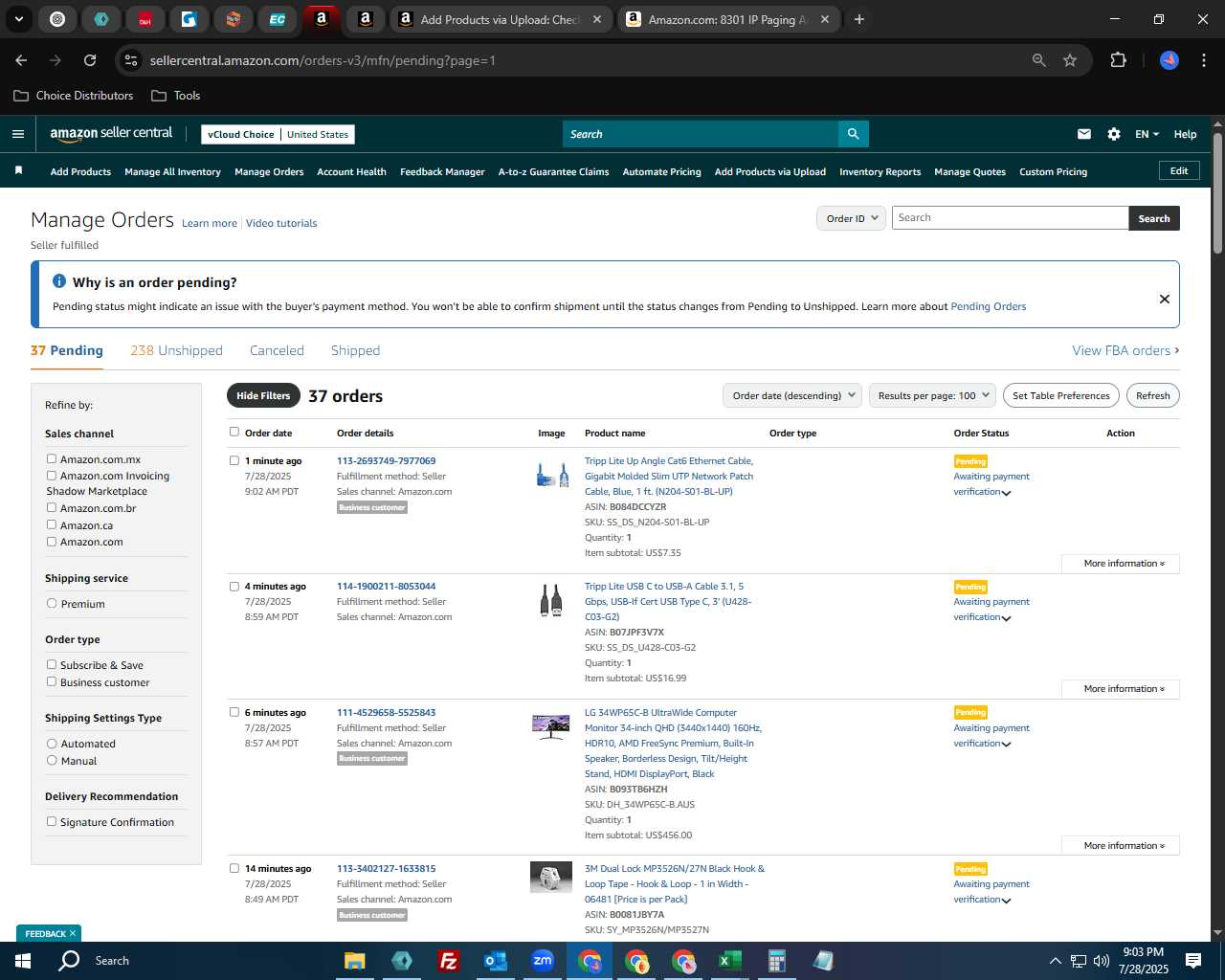
Task: Check the Business customer order type filter
Action: pyautogui.click(x=52, y=681)
